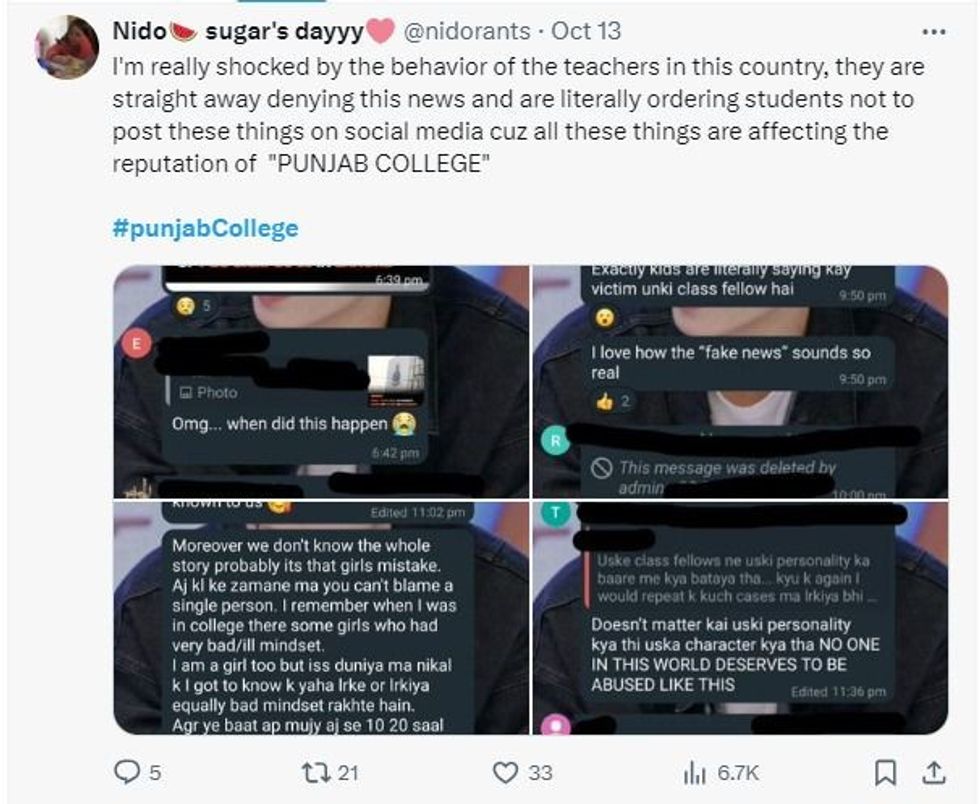Click the tweet body text
The height and width of the screenshot is (804, 980).
point(518,116)
